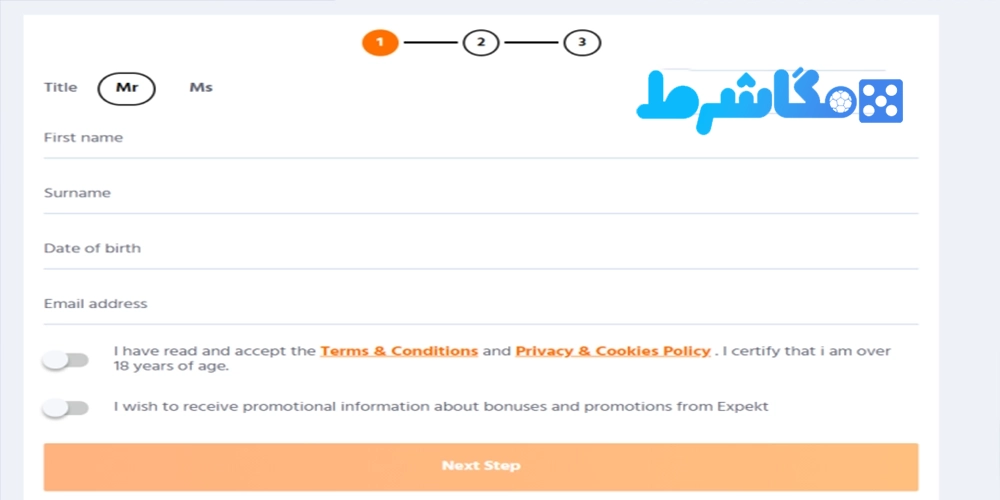This screenshot has height=500, width=1000.
Task: Go to step 2 circle indicator
Action: [x=481, y=43]
